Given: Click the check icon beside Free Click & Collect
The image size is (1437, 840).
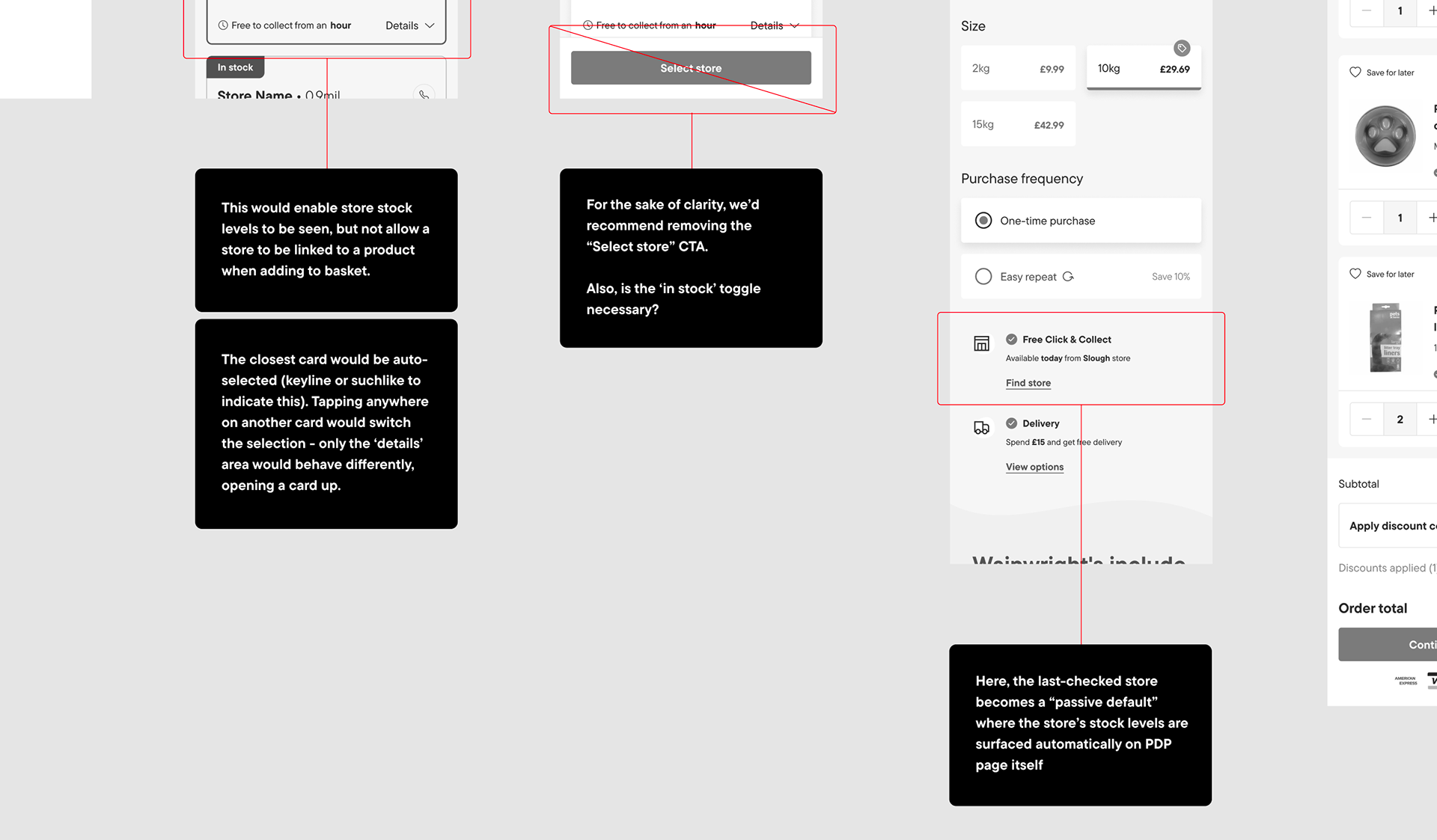Looking at the screenshot, I should [1011, 340].
